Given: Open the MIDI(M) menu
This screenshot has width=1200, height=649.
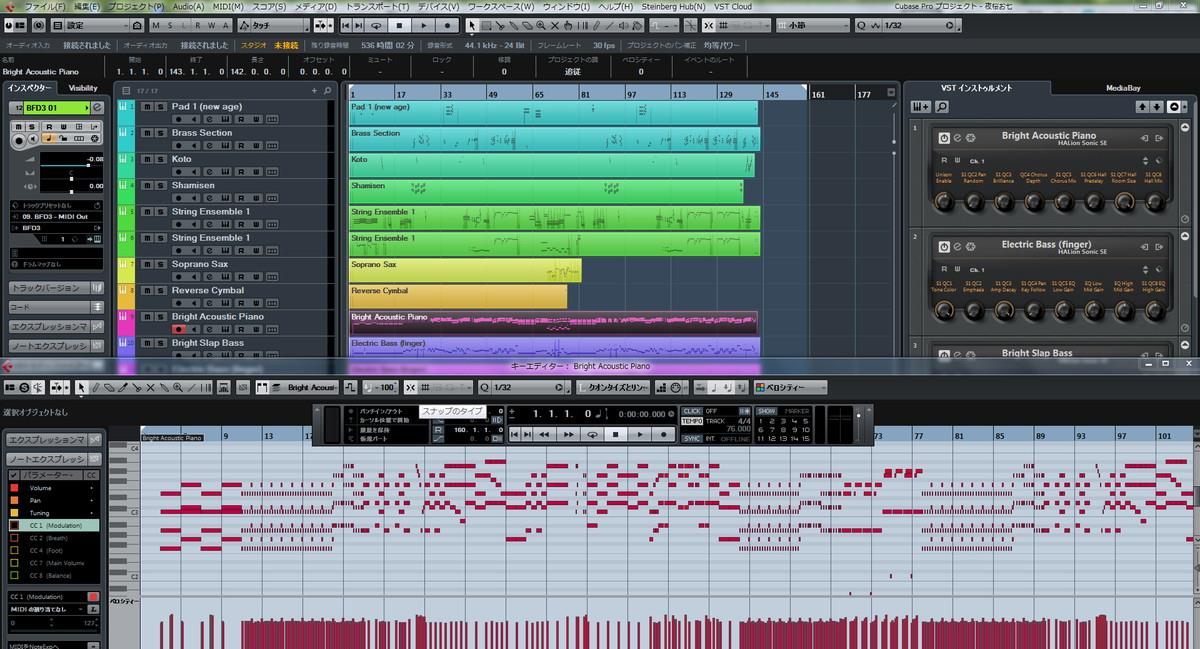Looking at the screenshot, I should [x=228, y=7].
